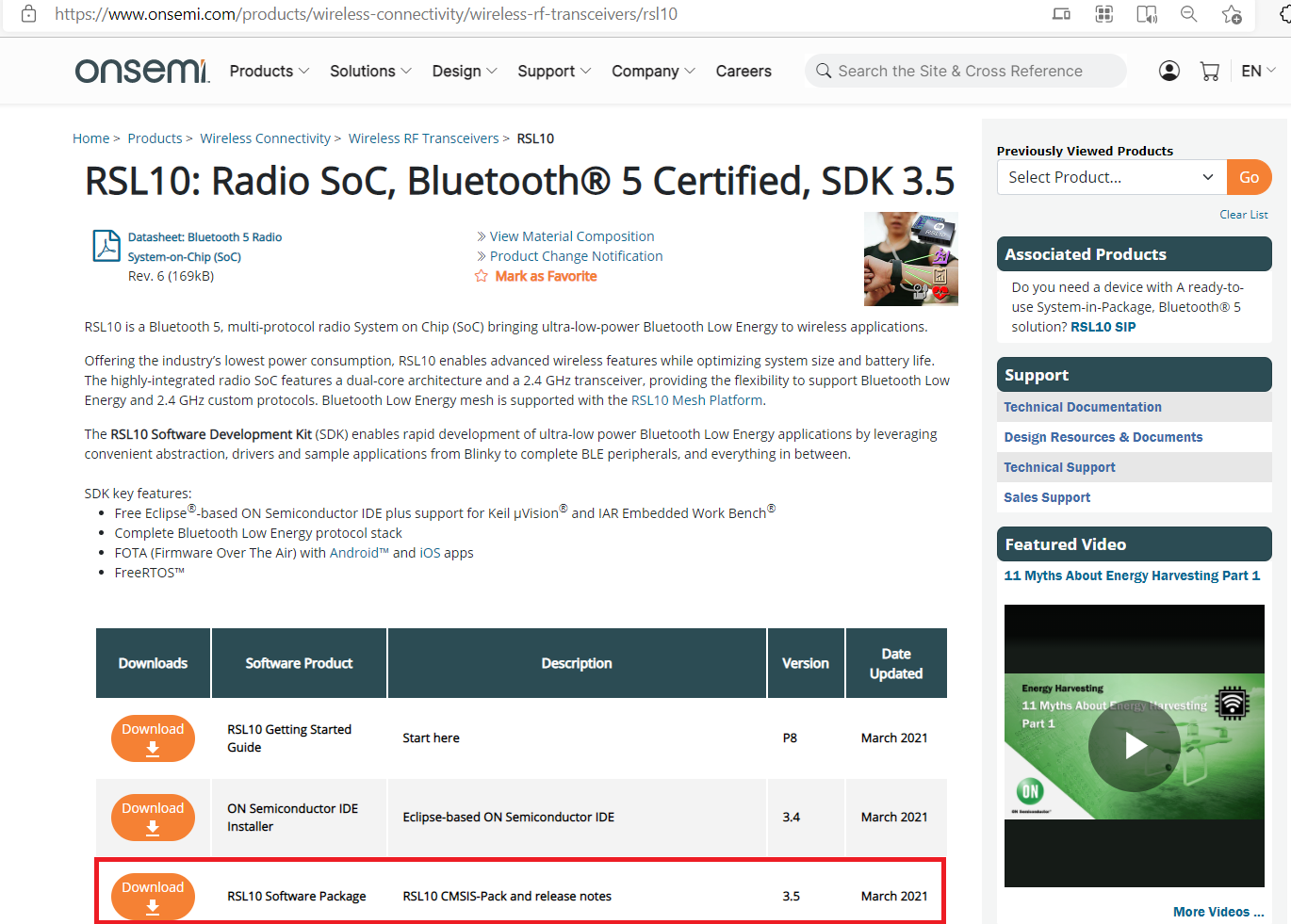Viewport: 1291px width, 924px height.
Task: Go to Home breadcrumb
Action: click(90, 138)
